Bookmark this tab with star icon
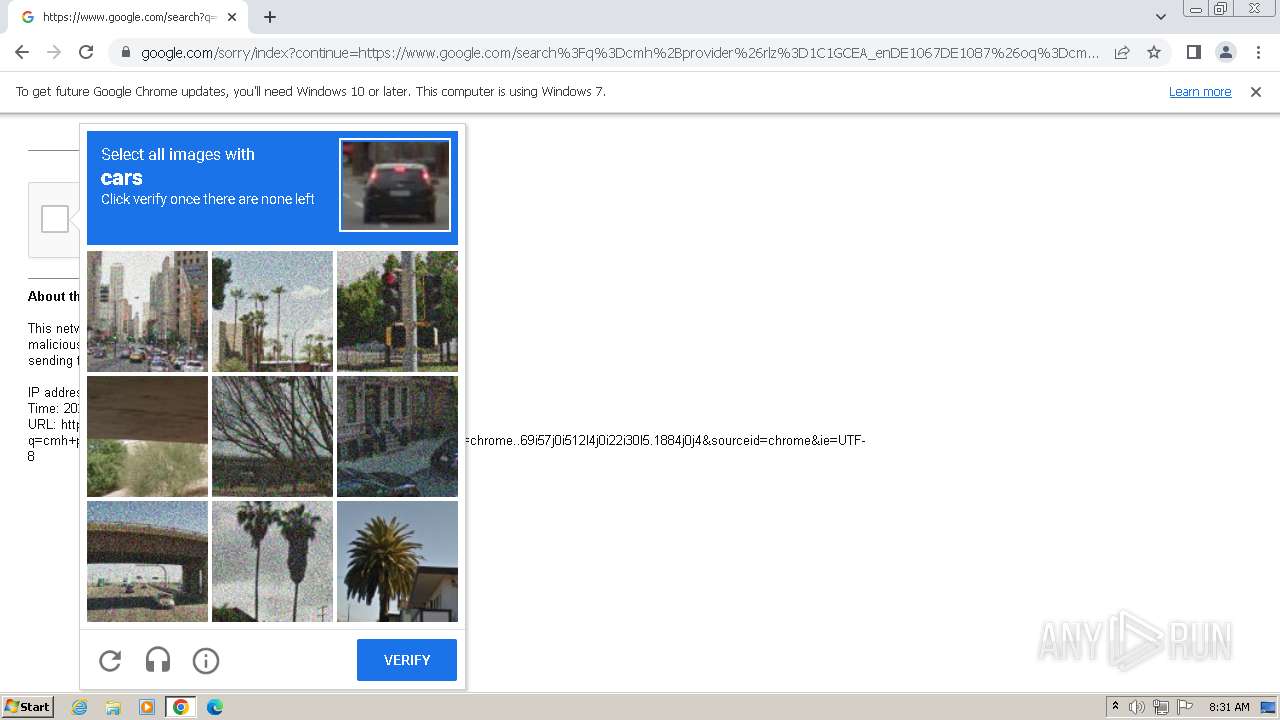The width and height of the screenshot is (1280, 720). (1154, 52)
